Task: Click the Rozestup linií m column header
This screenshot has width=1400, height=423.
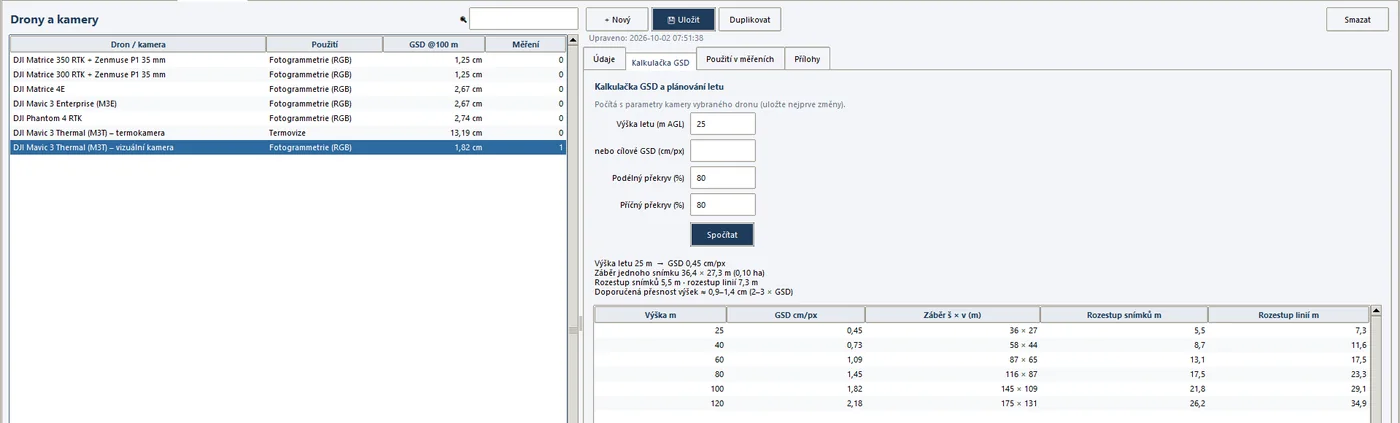Action: pyautogui.click(x=1288, y=315)
